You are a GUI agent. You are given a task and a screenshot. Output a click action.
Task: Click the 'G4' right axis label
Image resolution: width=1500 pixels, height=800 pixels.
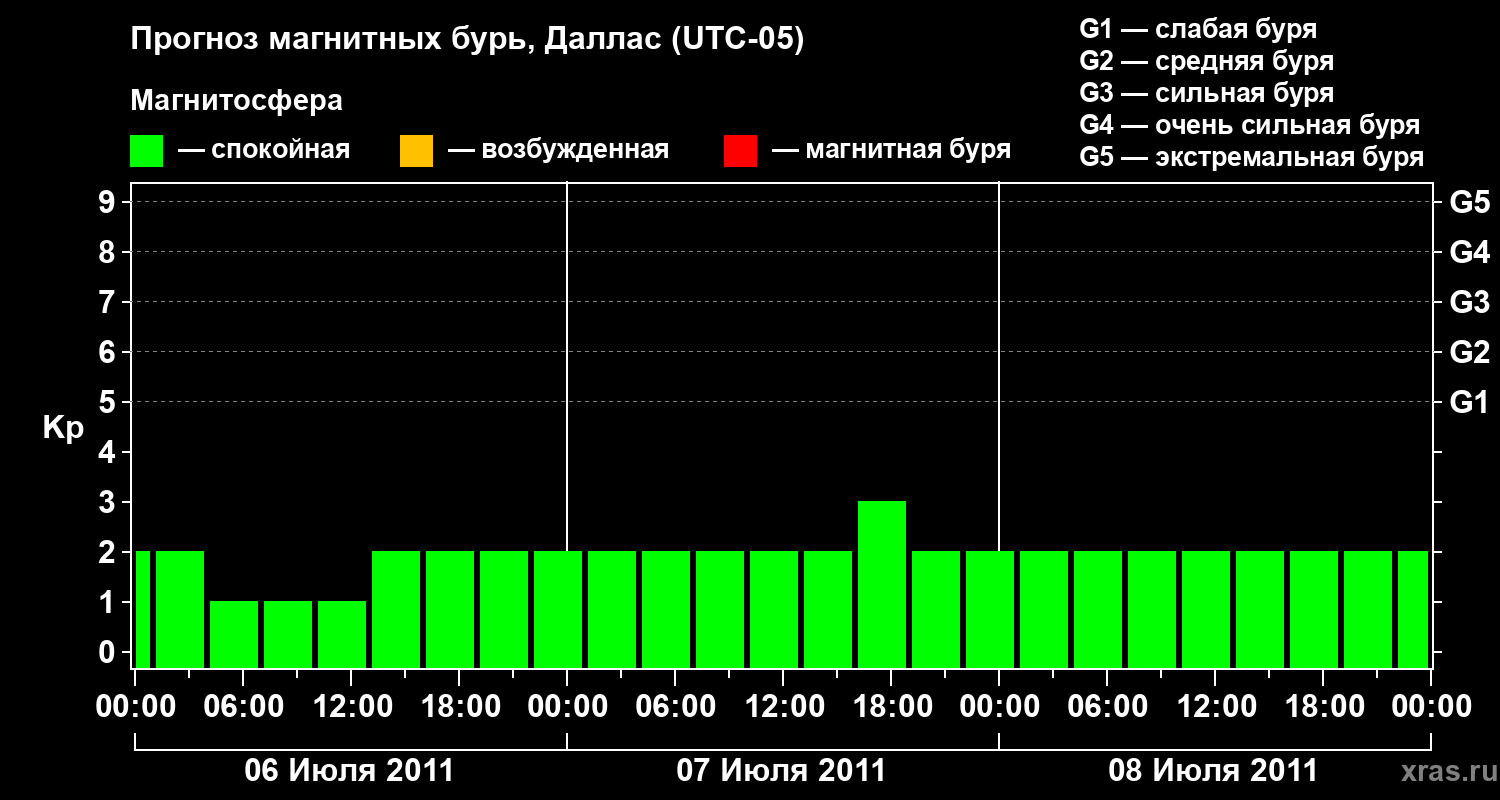1469,252
